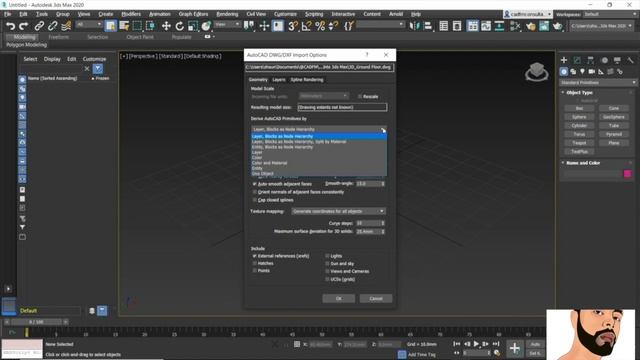Click the Play Animation button
Viewport: 640px width, 360px height.
476,344
